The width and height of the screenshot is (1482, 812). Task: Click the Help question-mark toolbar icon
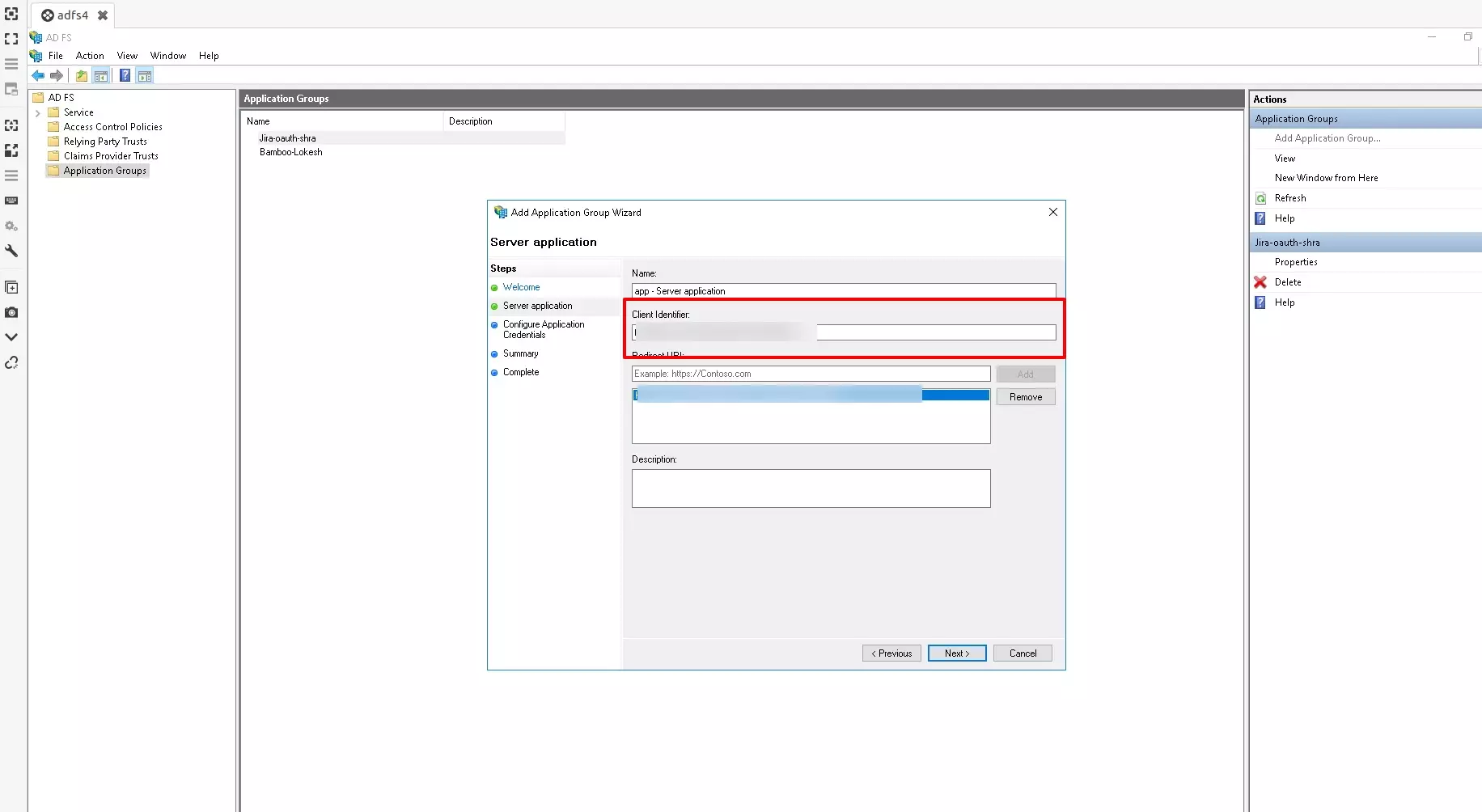[x=125, y=75]
